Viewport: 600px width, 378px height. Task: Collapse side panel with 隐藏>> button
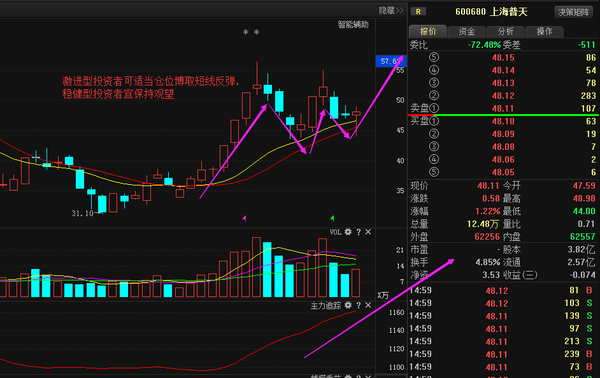click(391, 11)
